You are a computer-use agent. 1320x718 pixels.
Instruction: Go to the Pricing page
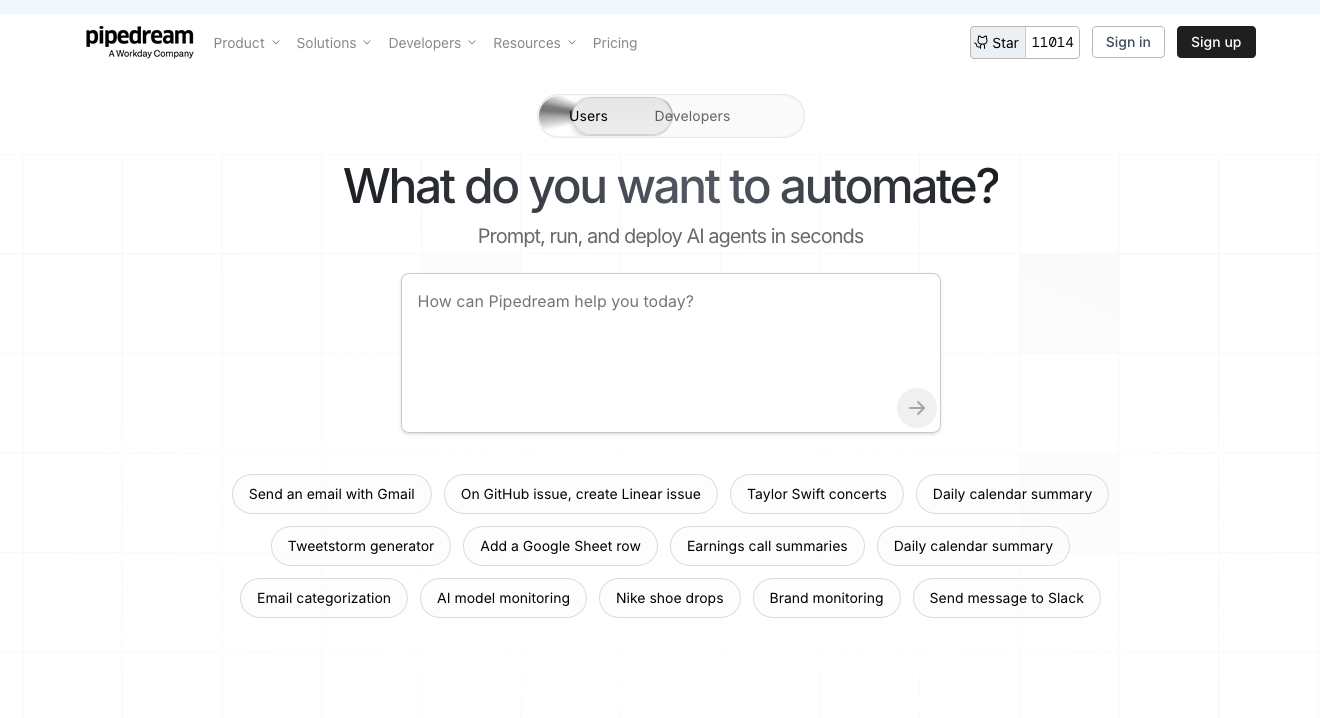614,43
